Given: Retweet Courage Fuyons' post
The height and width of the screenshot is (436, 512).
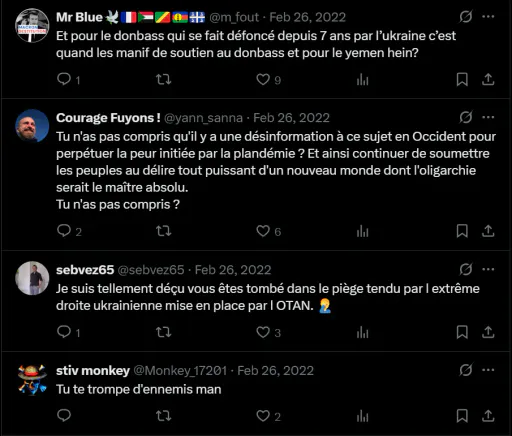Looking at the screenshot, I should 164,231.
